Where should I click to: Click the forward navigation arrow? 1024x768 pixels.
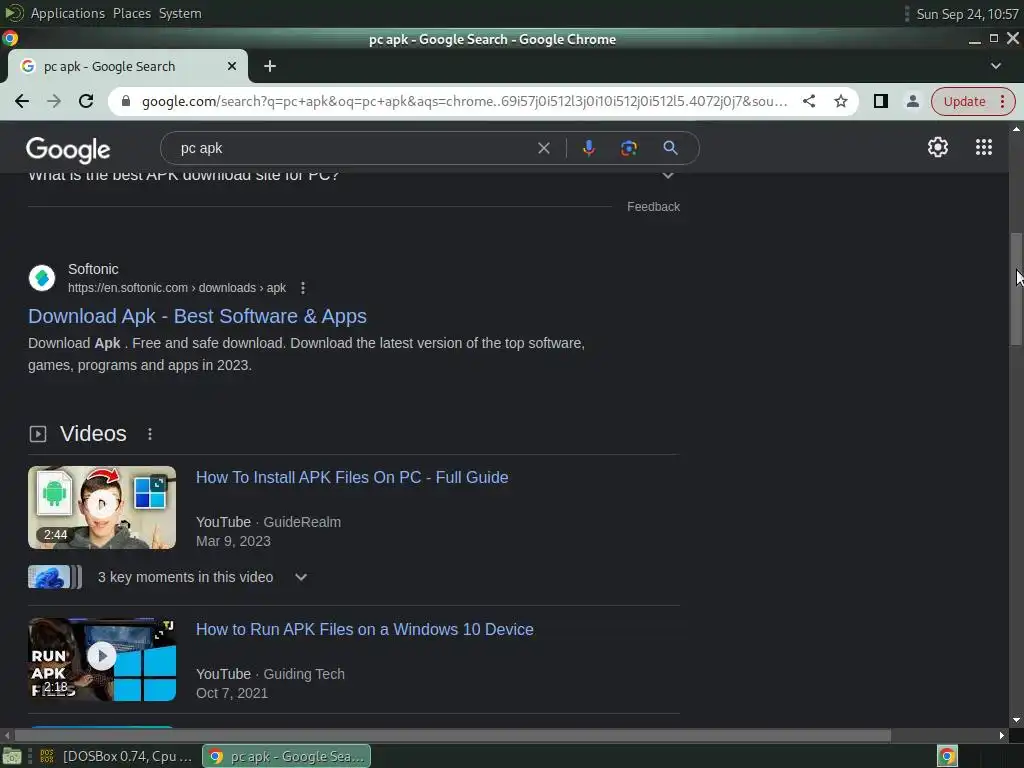54,101
